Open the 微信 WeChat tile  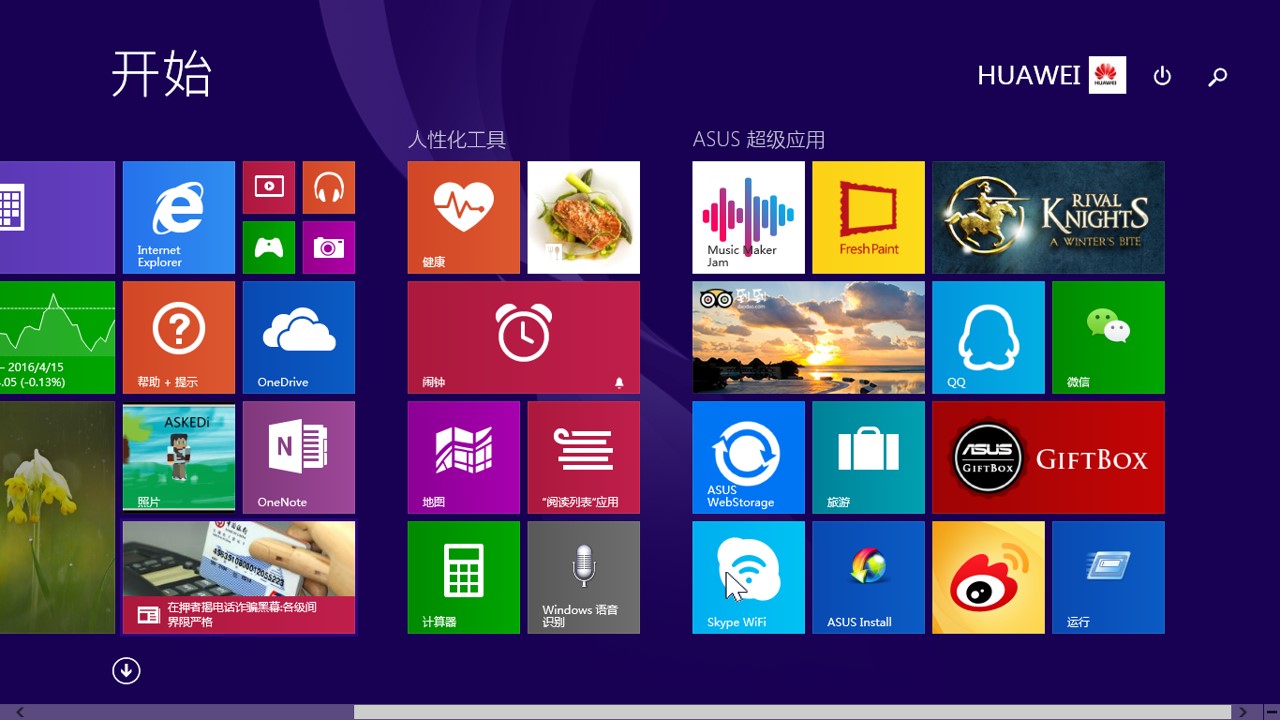(x=1109, y=337)
